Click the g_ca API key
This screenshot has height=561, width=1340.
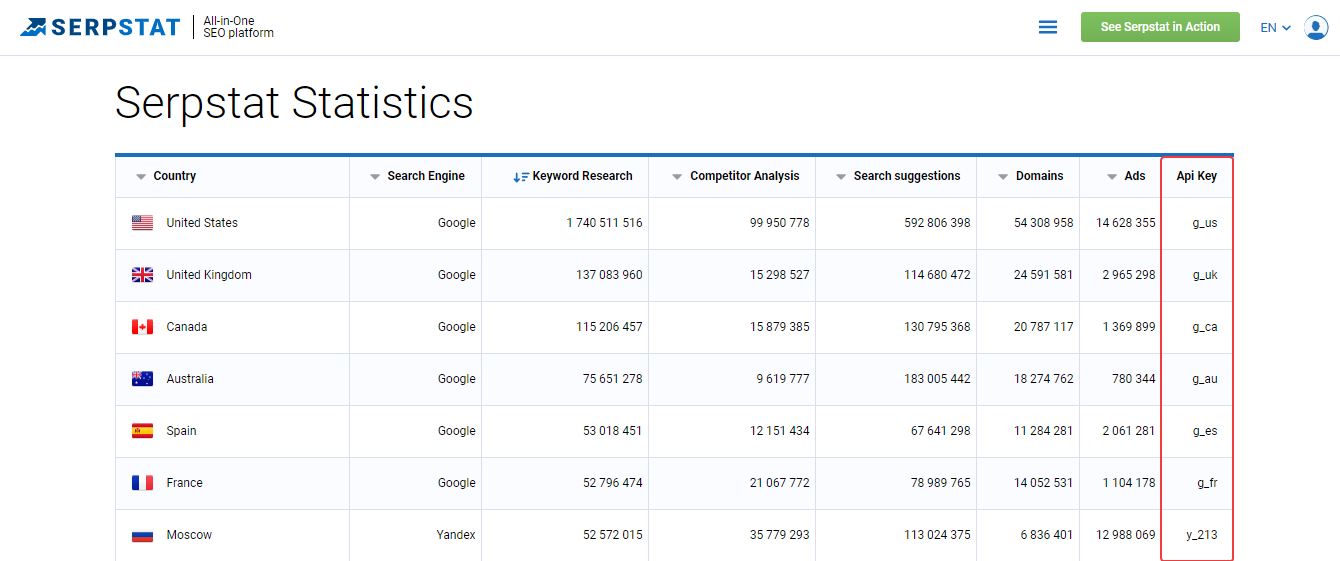1205,327
